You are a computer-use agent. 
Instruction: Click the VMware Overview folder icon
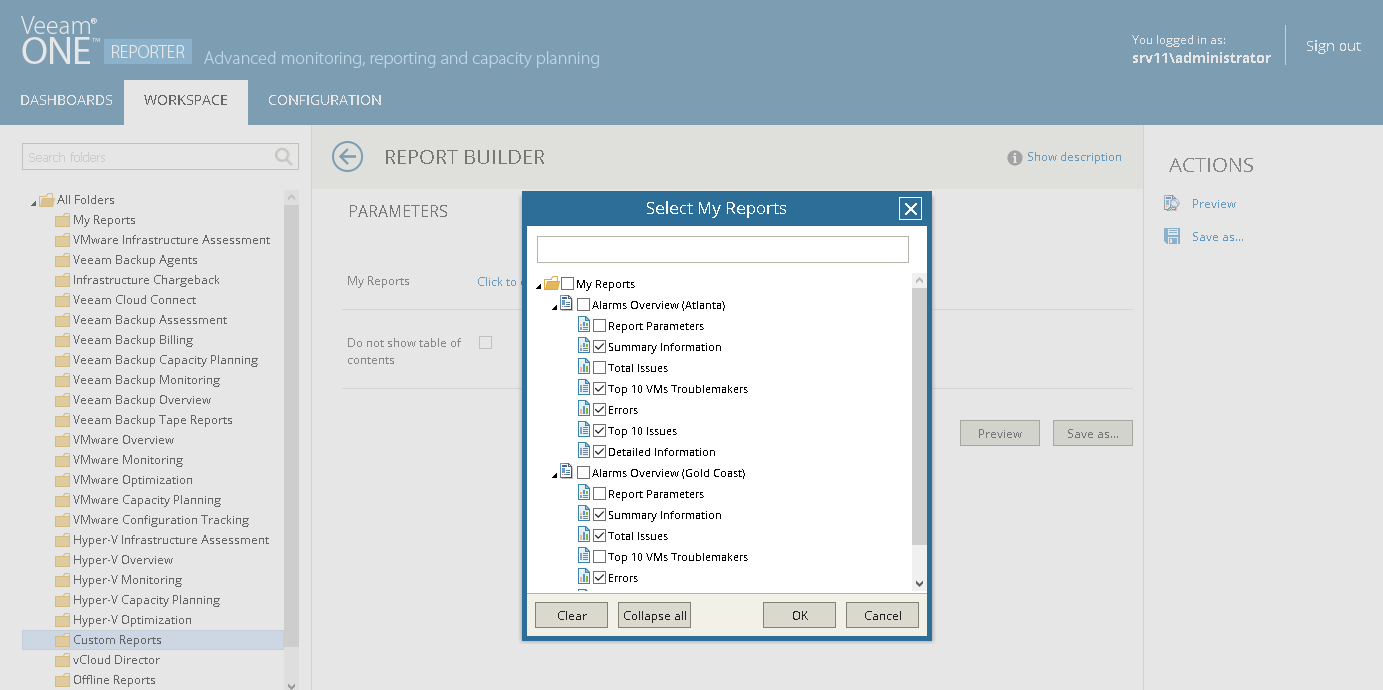click(x=63, y=440)
